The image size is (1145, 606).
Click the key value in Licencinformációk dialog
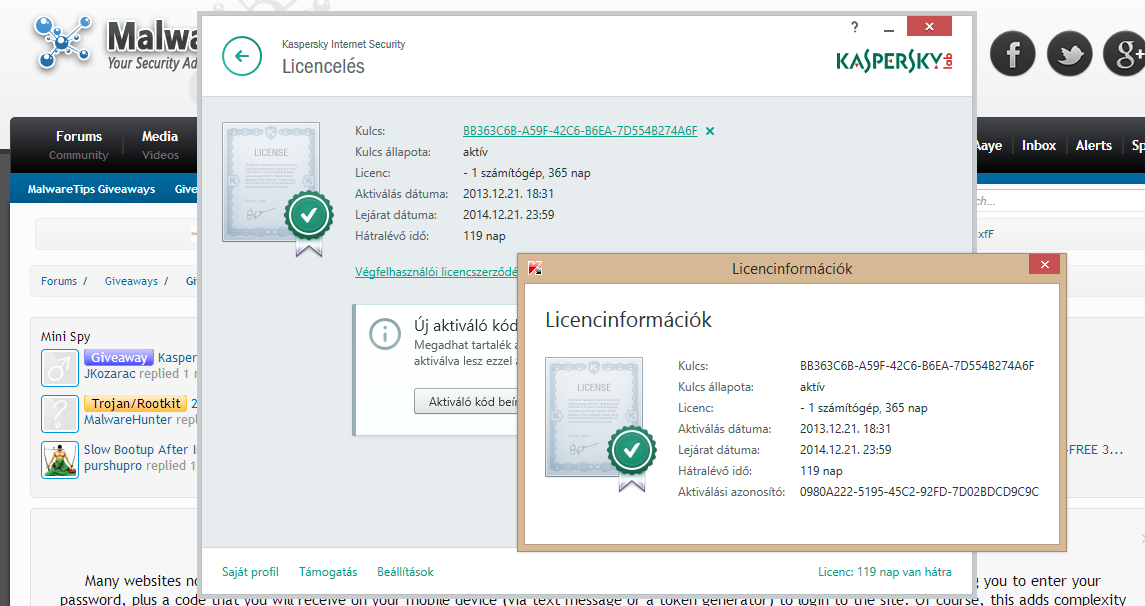pos(917,366)
